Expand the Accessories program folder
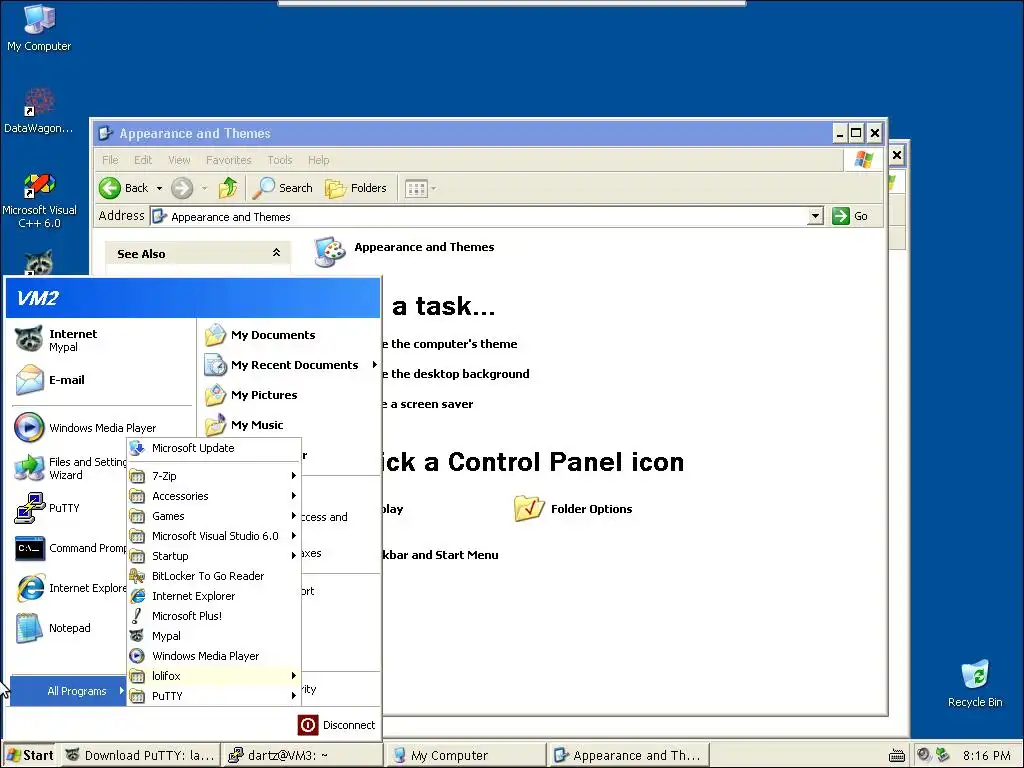 point(214,496)
